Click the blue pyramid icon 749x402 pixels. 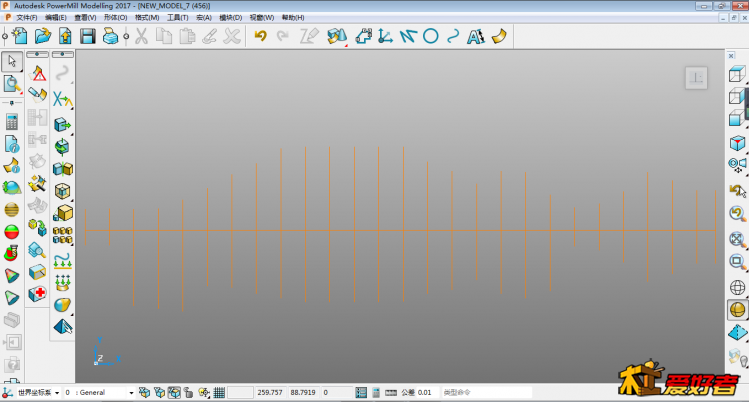[x=63, y=327]
